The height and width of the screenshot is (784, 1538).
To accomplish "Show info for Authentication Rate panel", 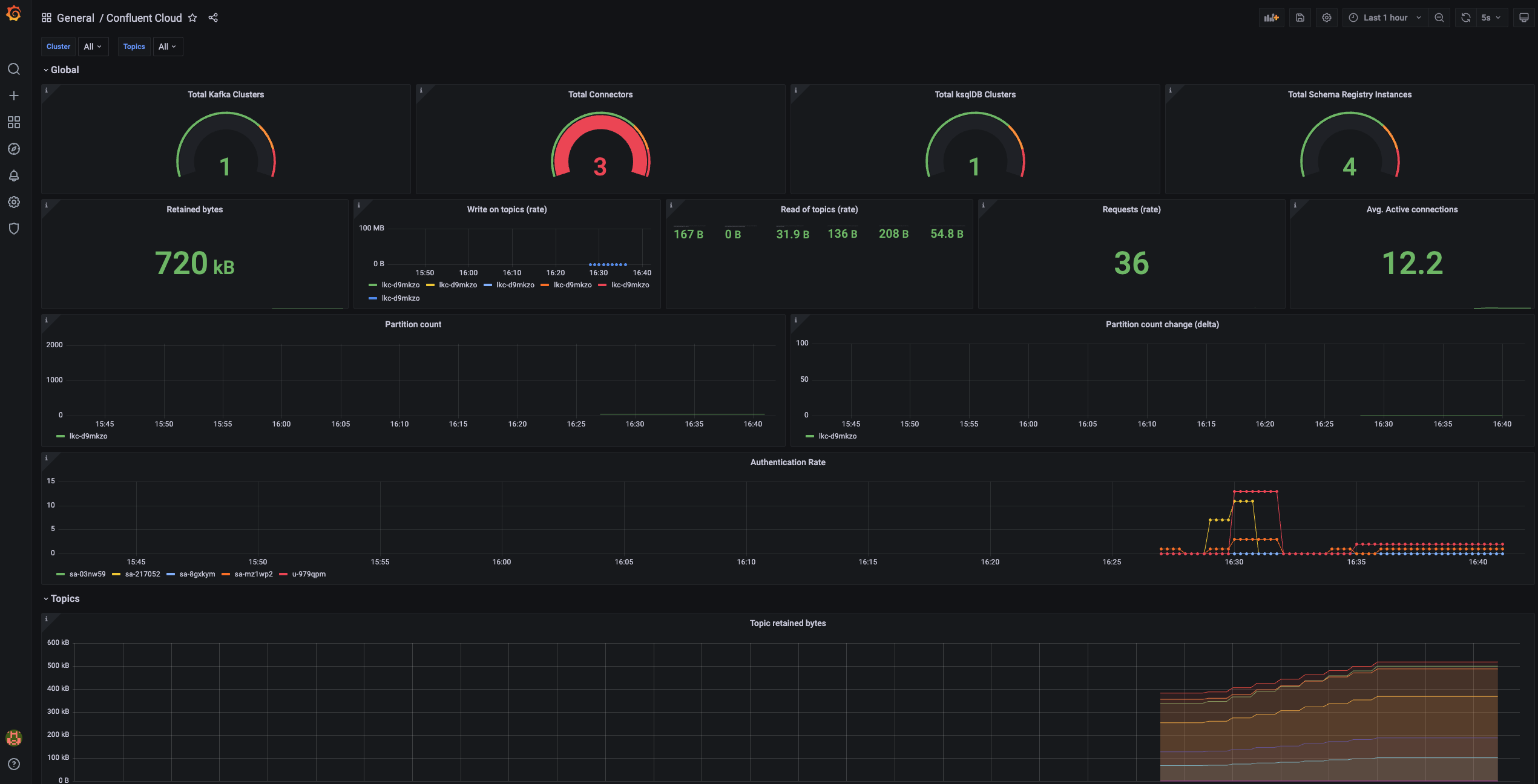I will pos(47,458).
